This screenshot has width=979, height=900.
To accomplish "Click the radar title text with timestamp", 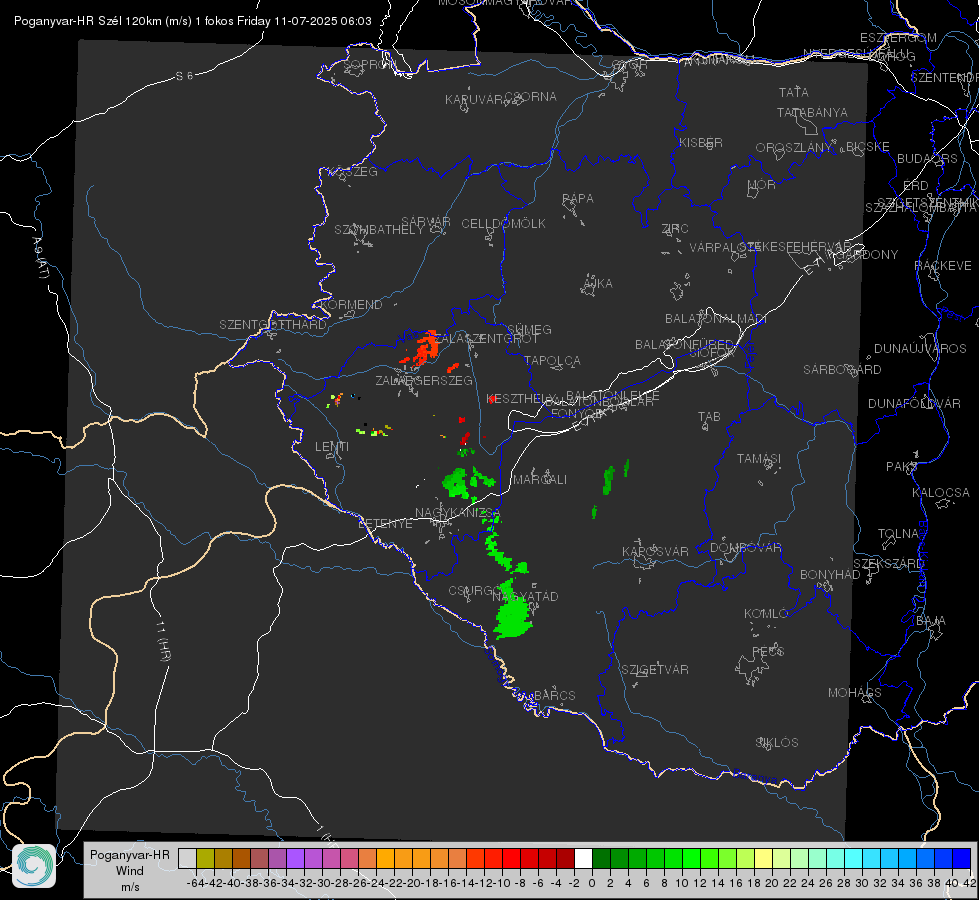I will [x=192, y=21].
